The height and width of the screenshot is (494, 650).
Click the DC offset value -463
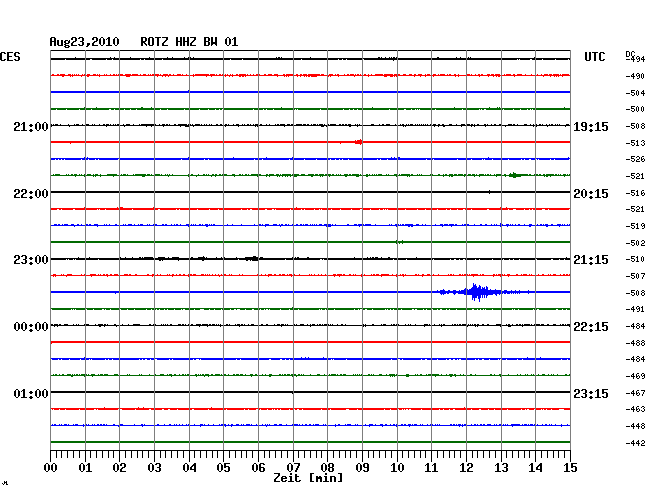[635, 409]
